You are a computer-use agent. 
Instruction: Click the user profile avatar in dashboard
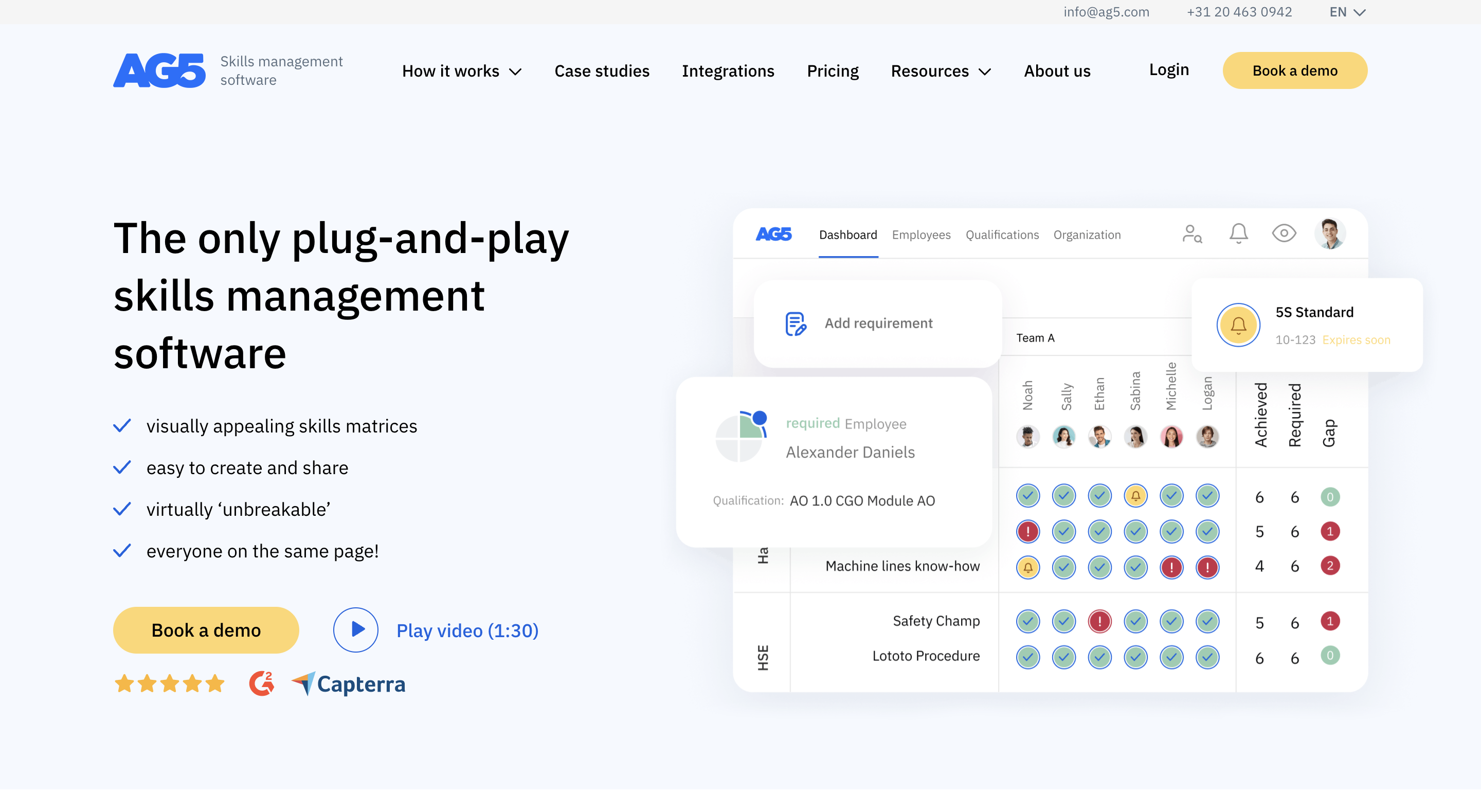point(1329,233)
